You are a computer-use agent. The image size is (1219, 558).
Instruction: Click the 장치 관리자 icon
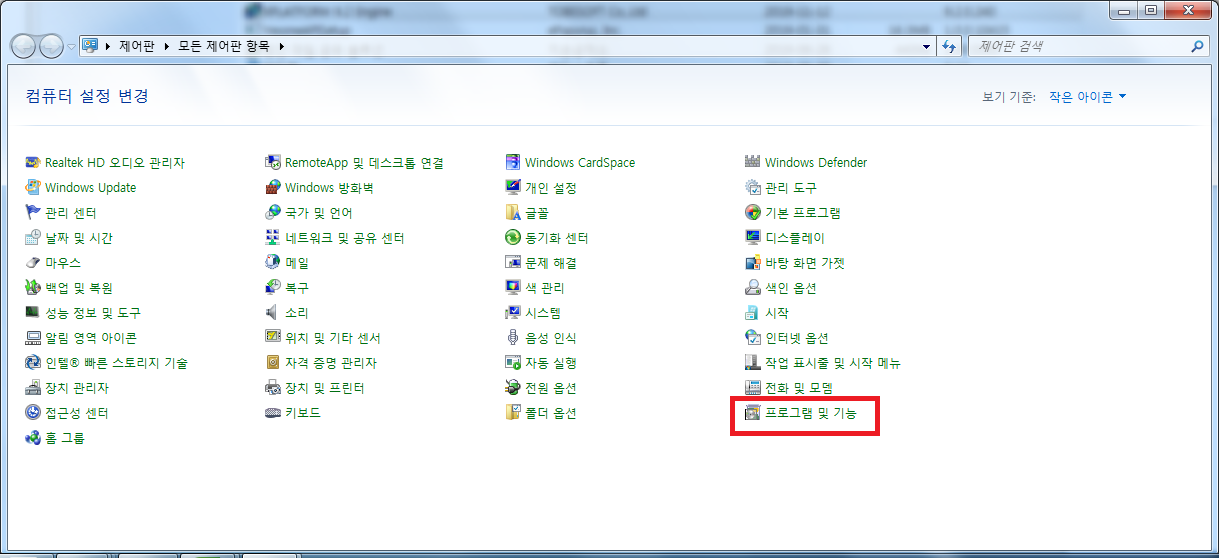point(33,387)
